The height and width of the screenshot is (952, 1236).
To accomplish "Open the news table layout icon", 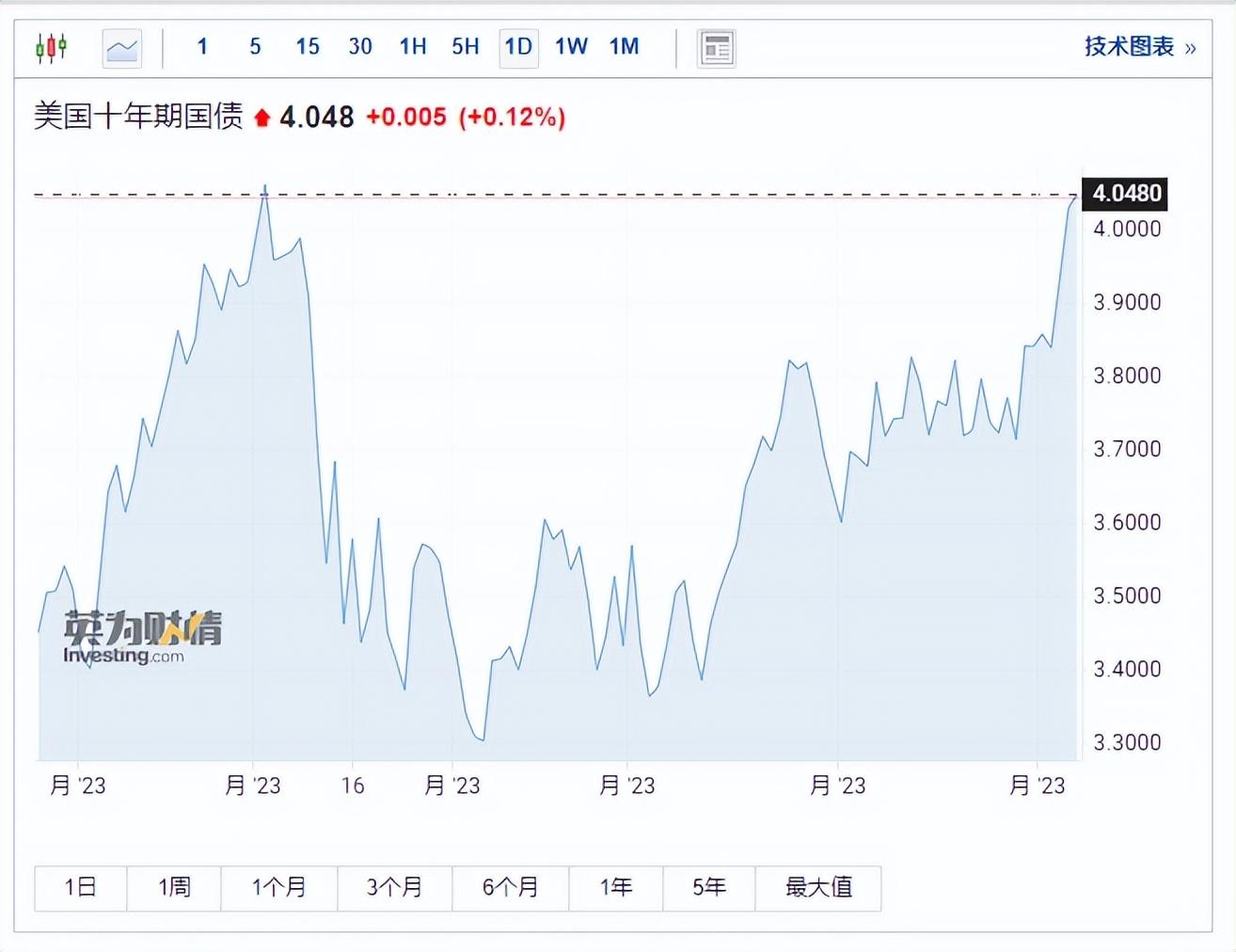I will tap(717, 48).
